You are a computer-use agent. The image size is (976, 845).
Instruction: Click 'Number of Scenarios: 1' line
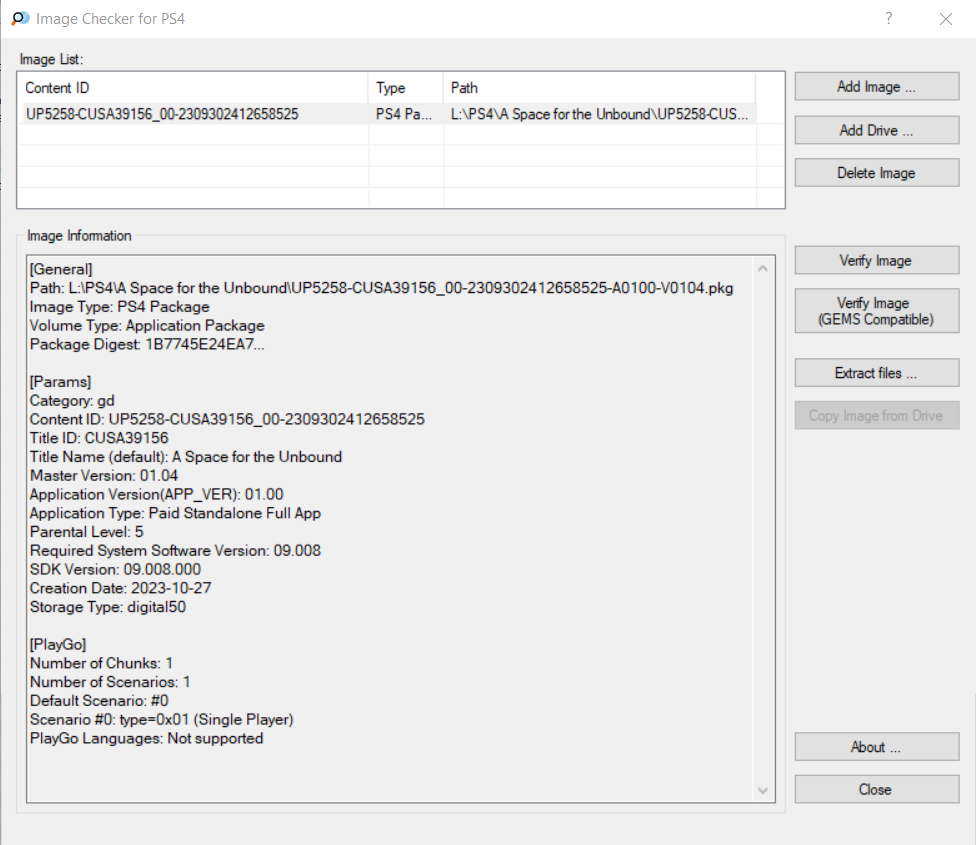pos(110,682)
